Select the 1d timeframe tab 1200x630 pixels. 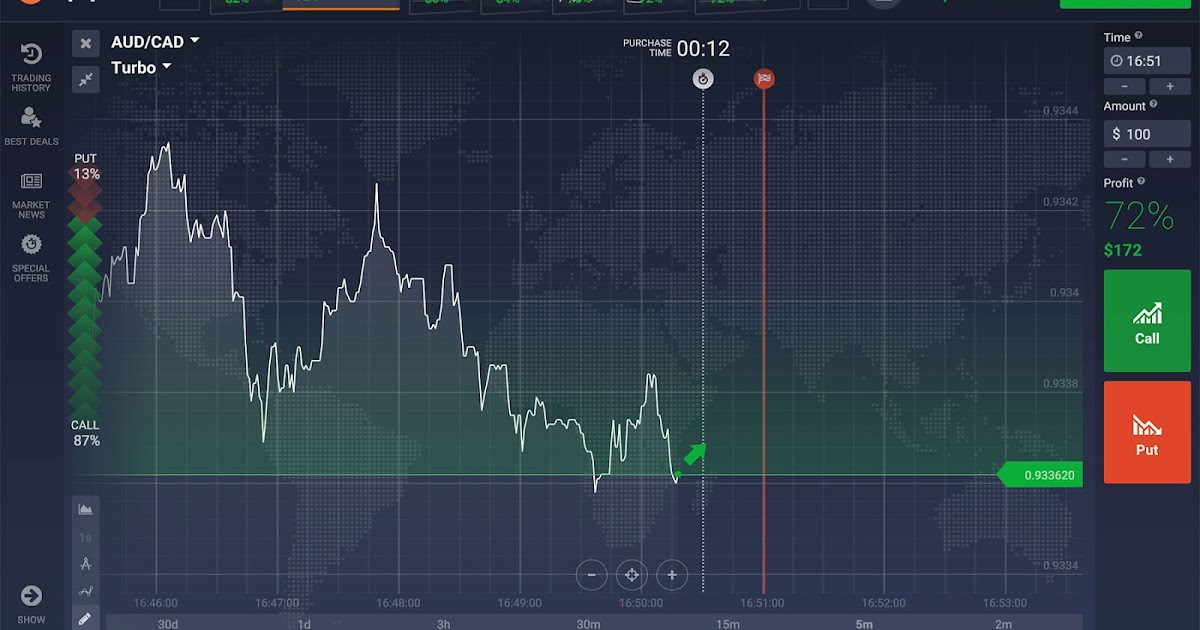coord(304,624)
